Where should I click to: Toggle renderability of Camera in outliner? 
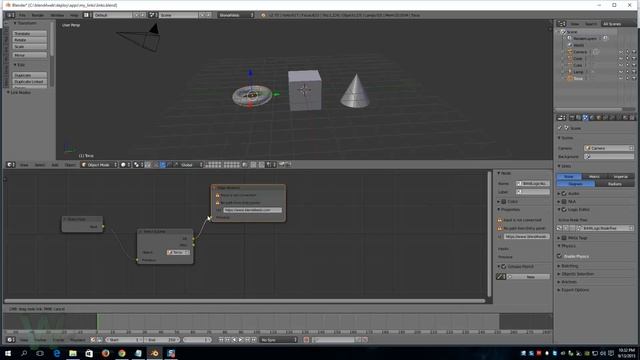(x=634, y=52)
